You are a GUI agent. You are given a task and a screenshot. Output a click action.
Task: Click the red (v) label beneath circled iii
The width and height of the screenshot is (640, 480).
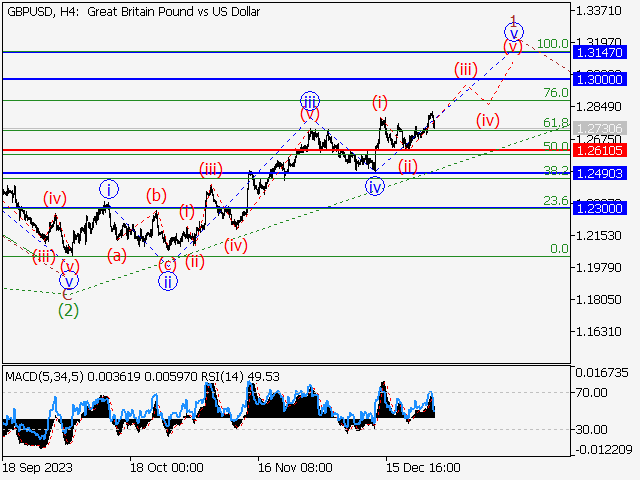pos(309,115)
